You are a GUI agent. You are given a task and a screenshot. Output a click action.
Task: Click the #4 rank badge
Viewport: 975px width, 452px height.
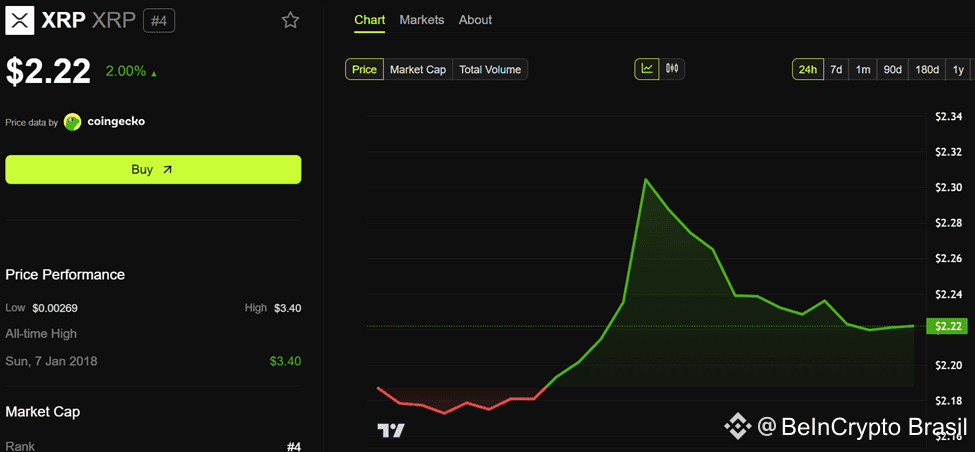(159, 21)
